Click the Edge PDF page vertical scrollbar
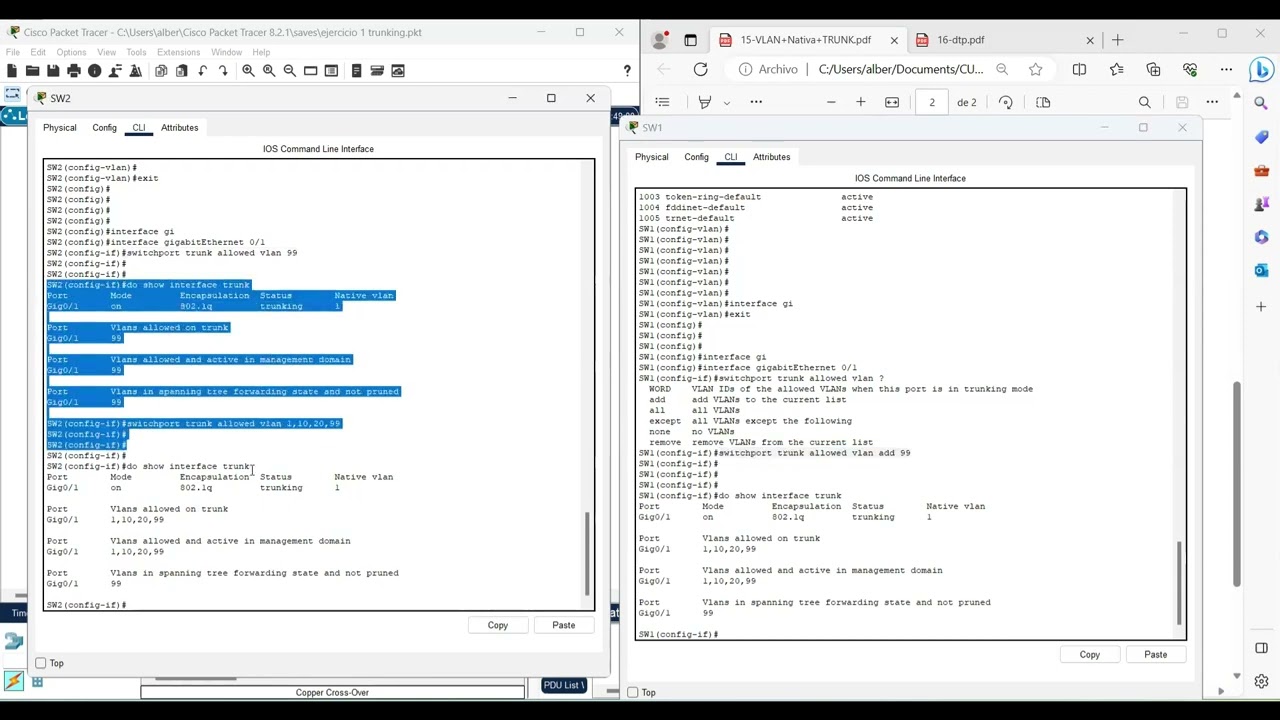Image resolution: width=1280 pixels, height=720 pixels. [x=1237, y=485]
